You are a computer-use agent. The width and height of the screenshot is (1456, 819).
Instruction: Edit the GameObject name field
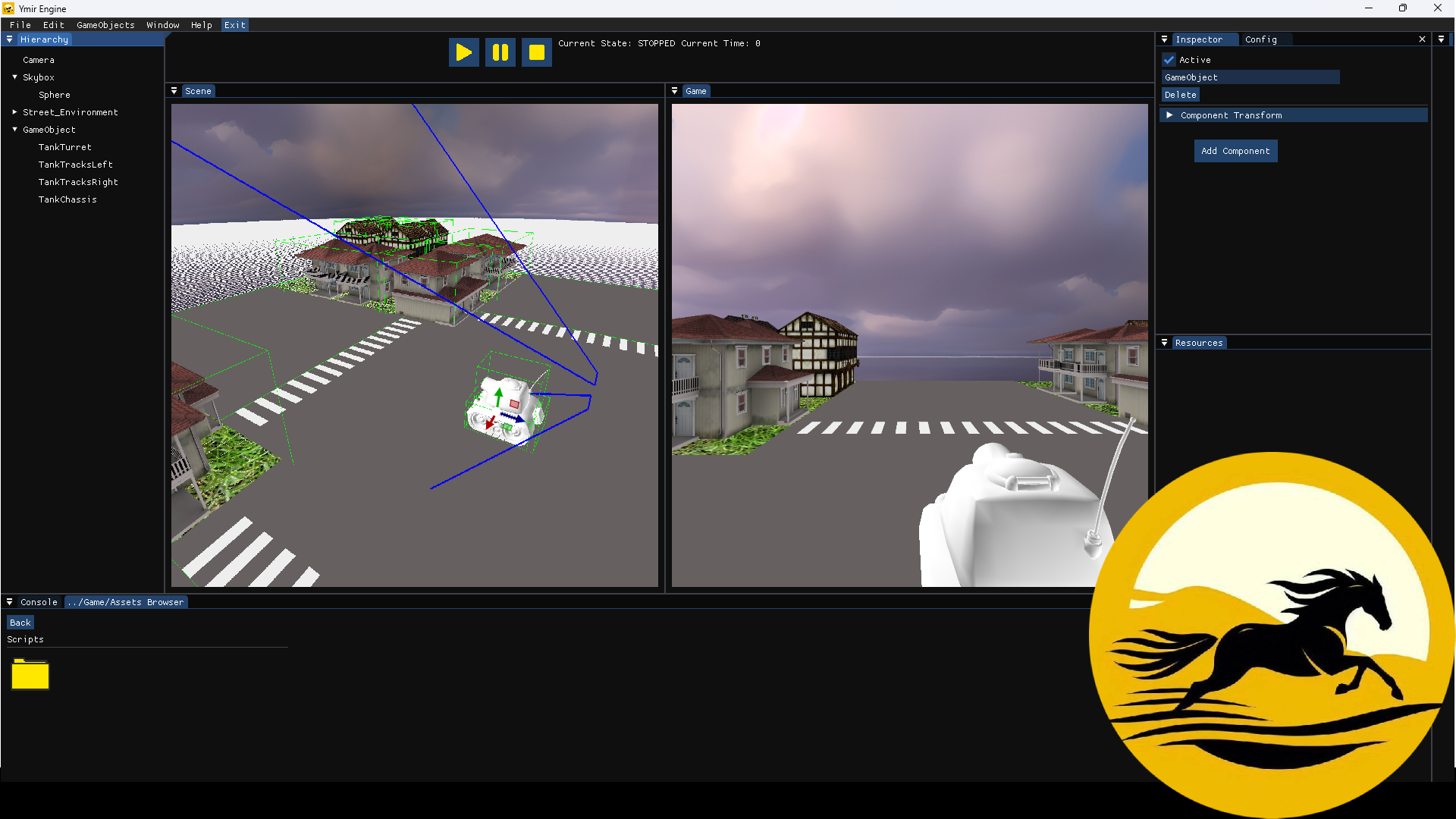coord(1250,77)
